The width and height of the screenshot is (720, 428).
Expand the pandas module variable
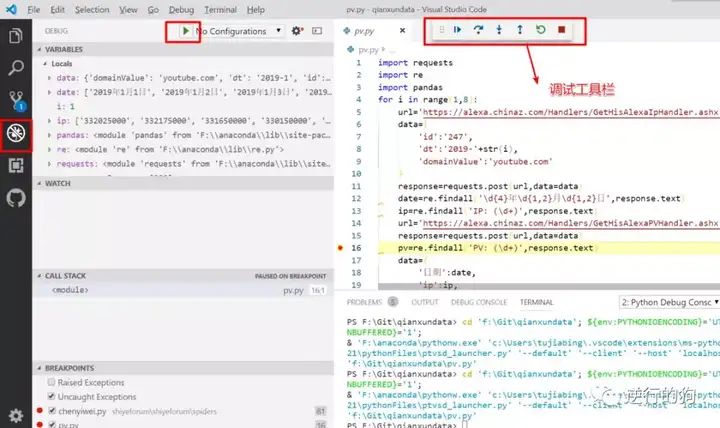49,135
